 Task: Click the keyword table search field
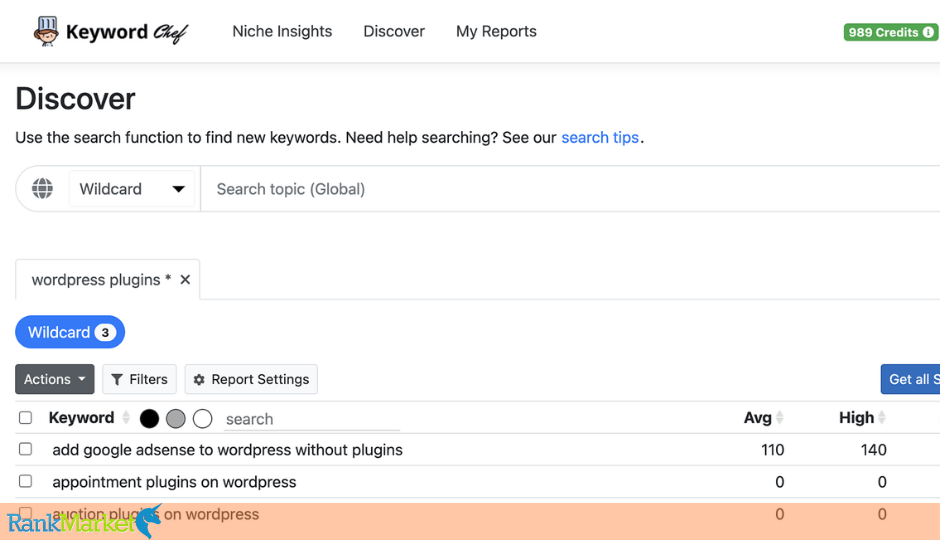click(x=312, y=419)
